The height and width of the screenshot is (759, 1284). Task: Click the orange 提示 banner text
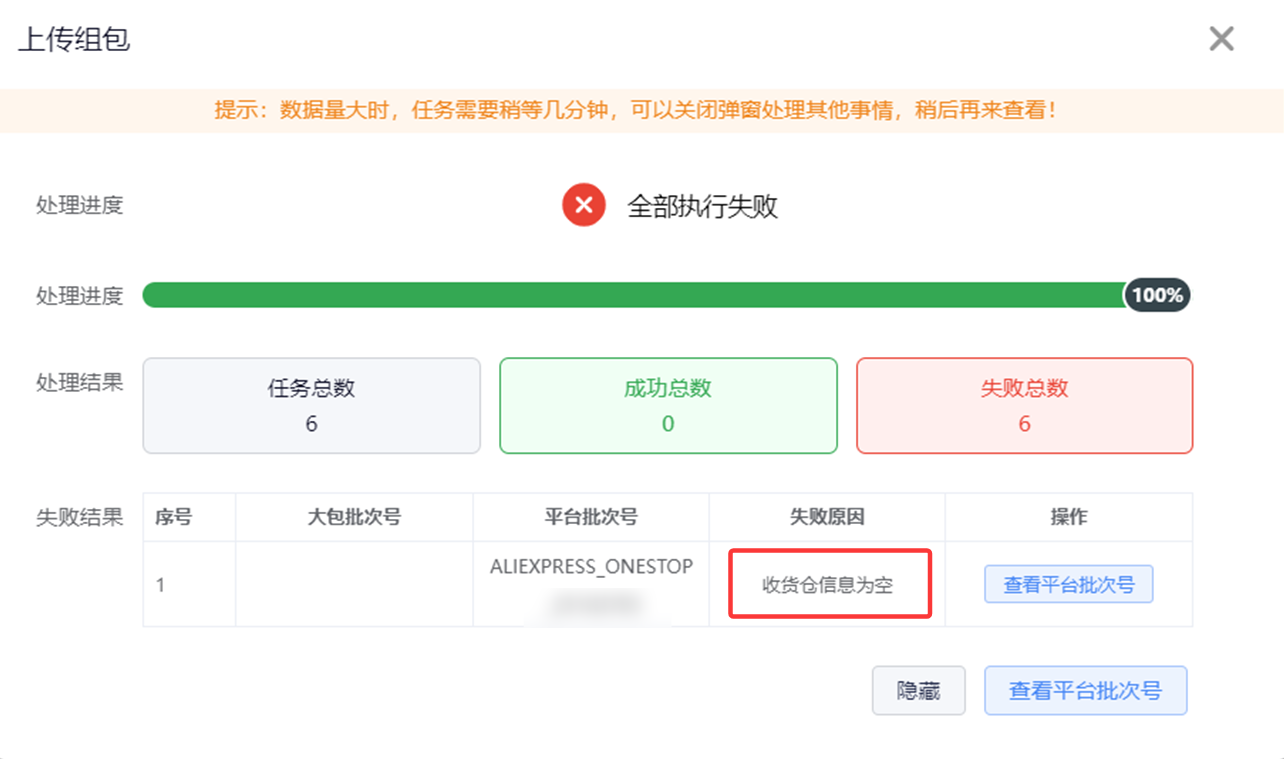point(636,110)
